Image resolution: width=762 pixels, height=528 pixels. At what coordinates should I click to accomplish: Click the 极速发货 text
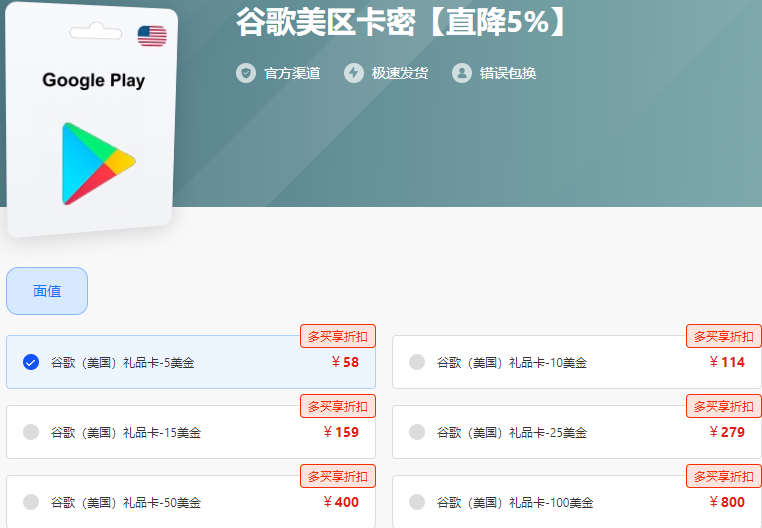click(x=400, y=73)
